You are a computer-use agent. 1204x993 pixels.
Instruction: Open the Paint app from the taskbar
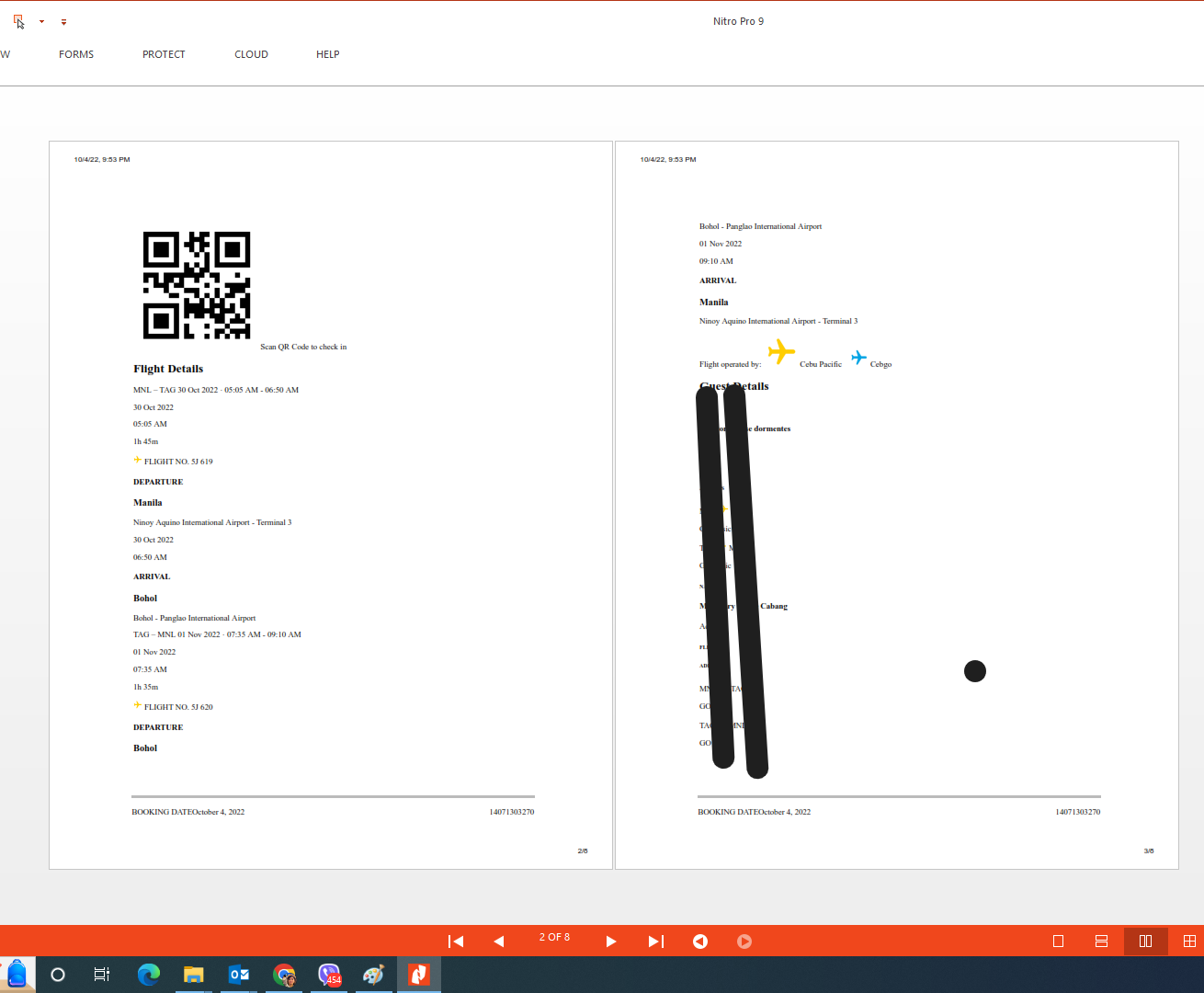point(373,975)
